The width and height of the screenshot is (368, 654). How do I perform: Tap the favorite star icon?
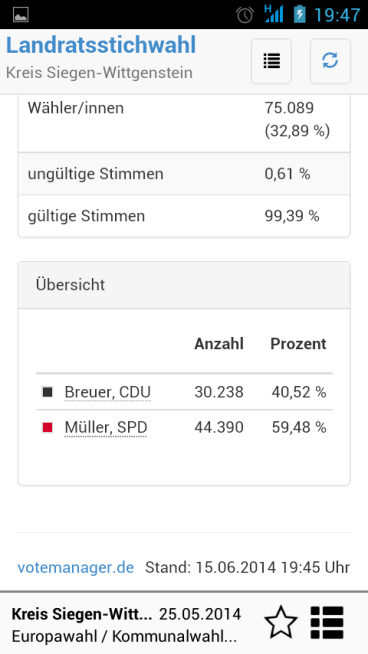pos(281,622)
